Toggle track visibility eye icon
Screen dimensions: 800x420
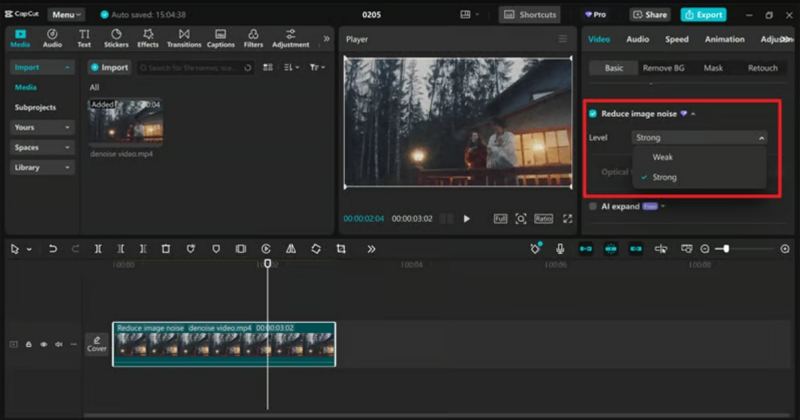click(44, 344)
